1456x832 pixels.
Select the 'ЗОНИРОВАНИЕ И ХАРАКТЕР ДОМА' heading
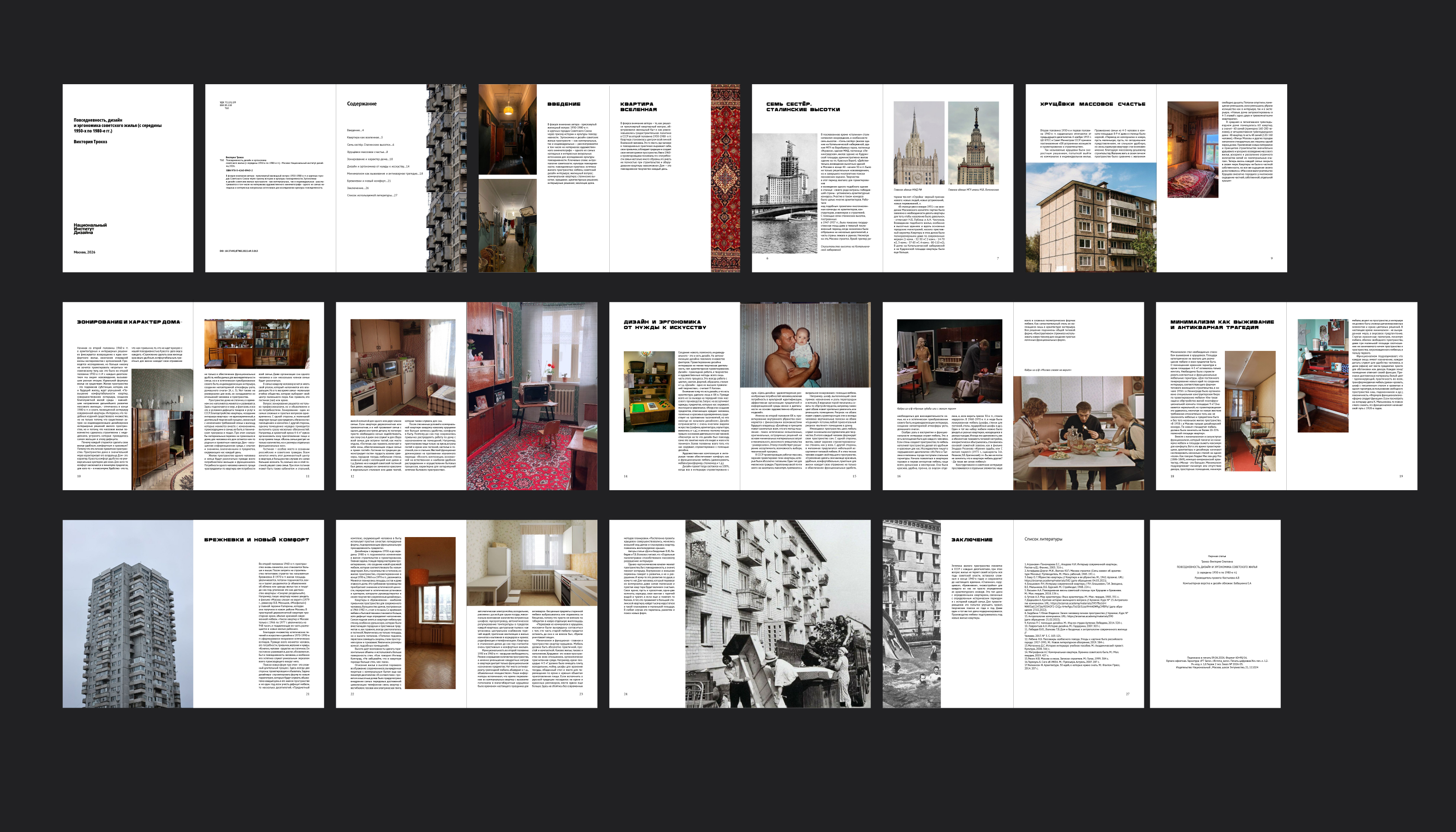[x=129, y=322]
